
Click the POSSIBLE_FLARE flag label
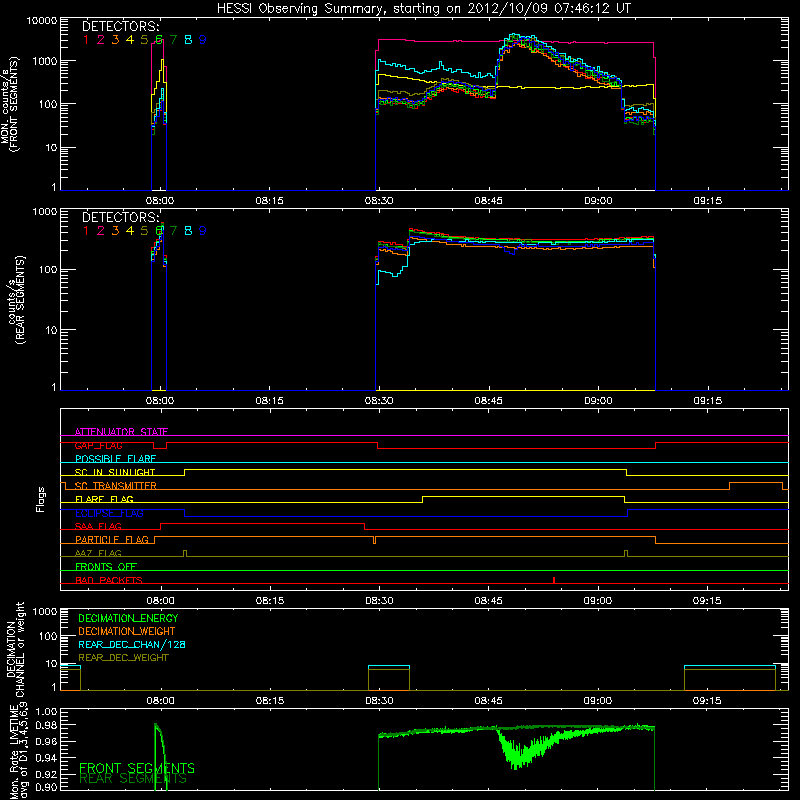[115, 459]
